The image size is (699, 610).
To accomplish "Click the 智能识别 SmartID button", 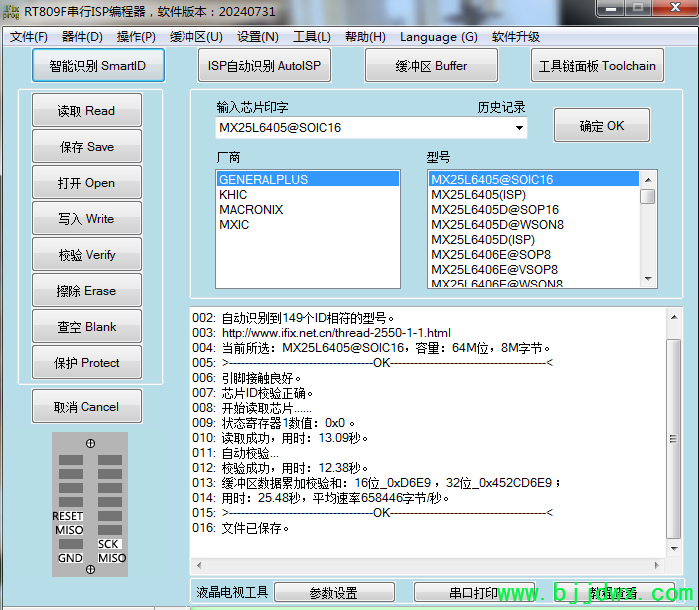I will 97,67.
